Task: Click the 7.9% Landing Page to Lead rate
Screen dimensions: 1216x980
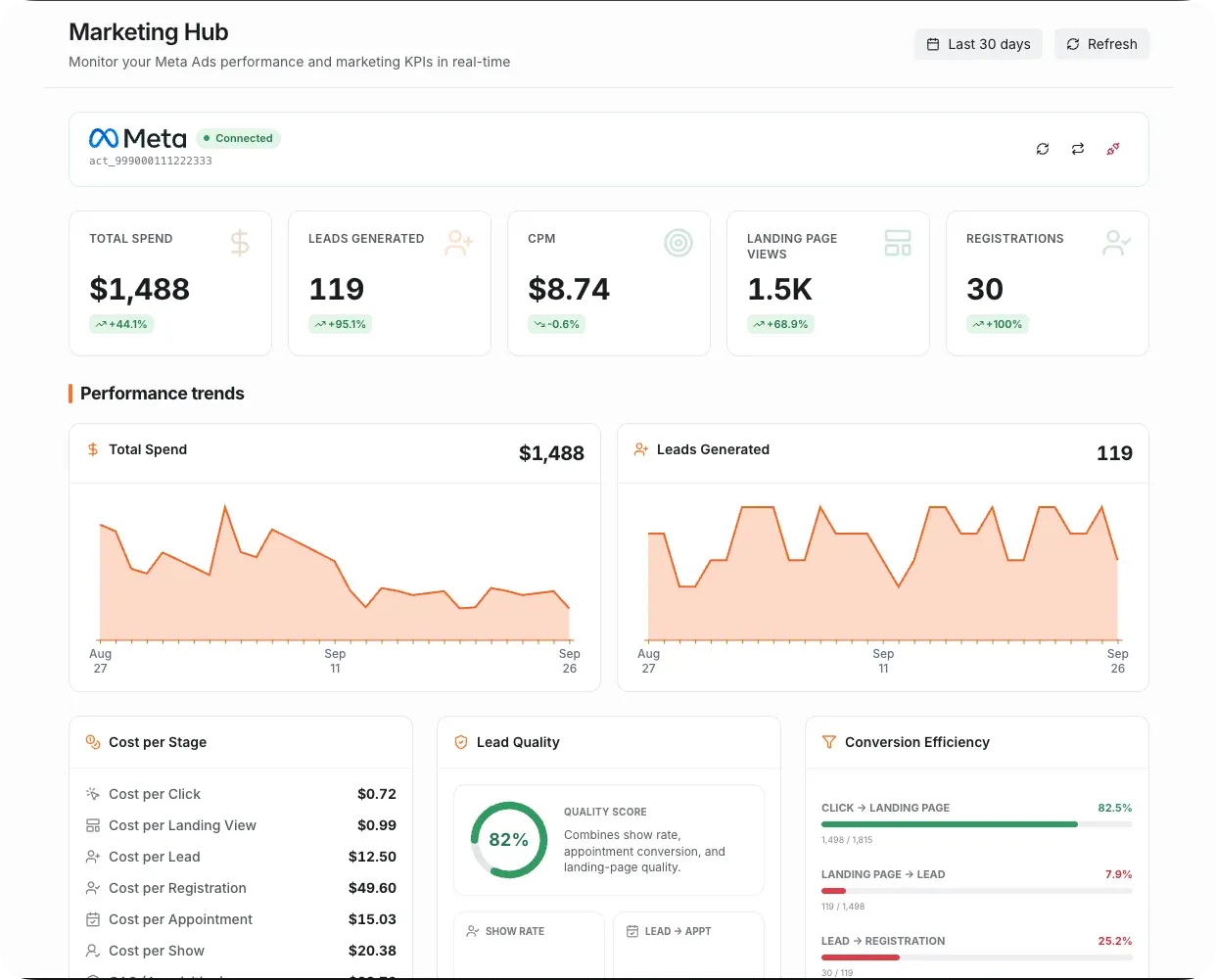Action: click(x=1119, y=874)
